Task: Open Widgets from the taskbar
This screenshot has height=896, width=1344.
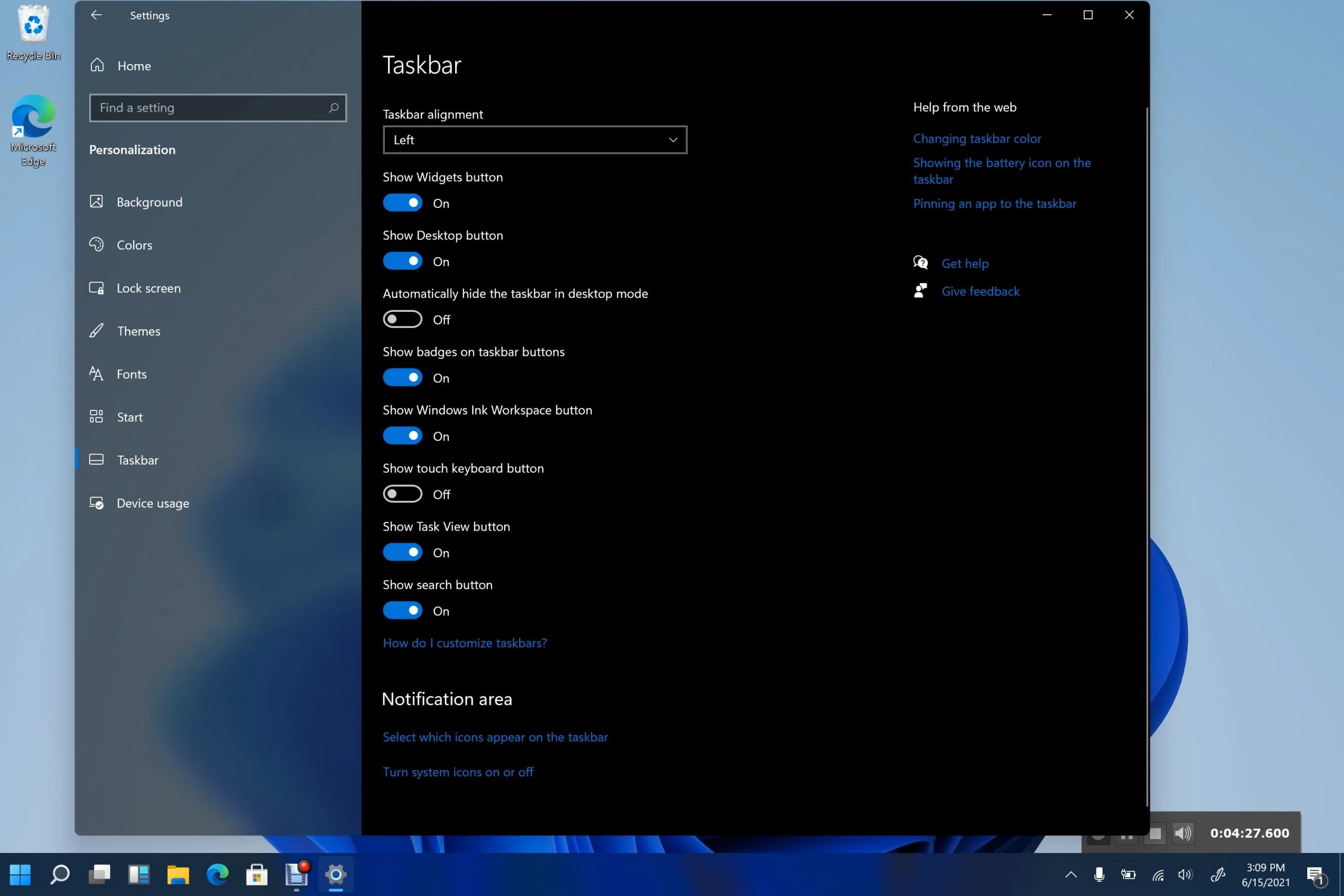Action: point(139,874)
